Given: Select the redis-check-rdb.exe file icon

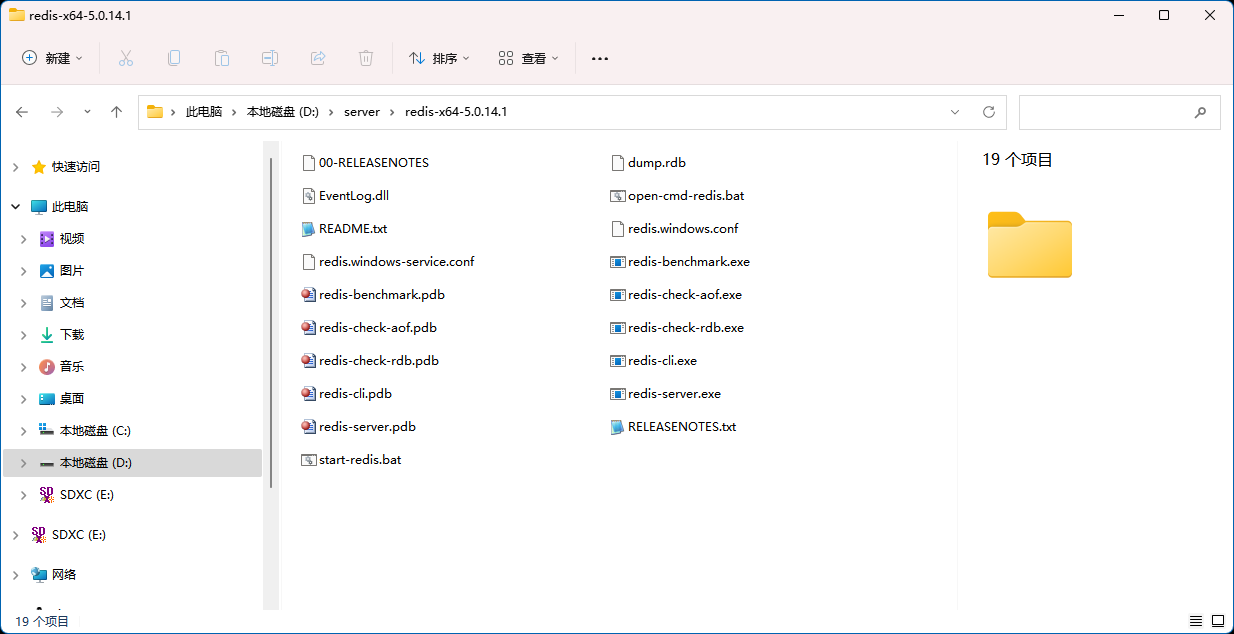Looking at the screenshot, I should point(618,328).
